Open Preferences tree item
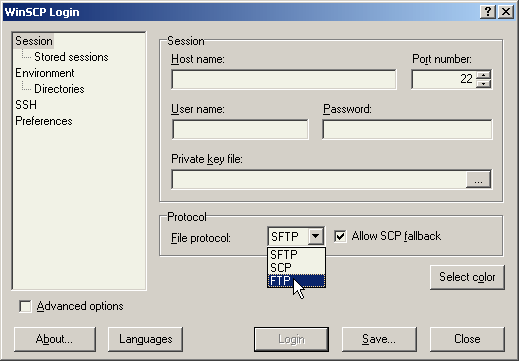 [44, 121]
